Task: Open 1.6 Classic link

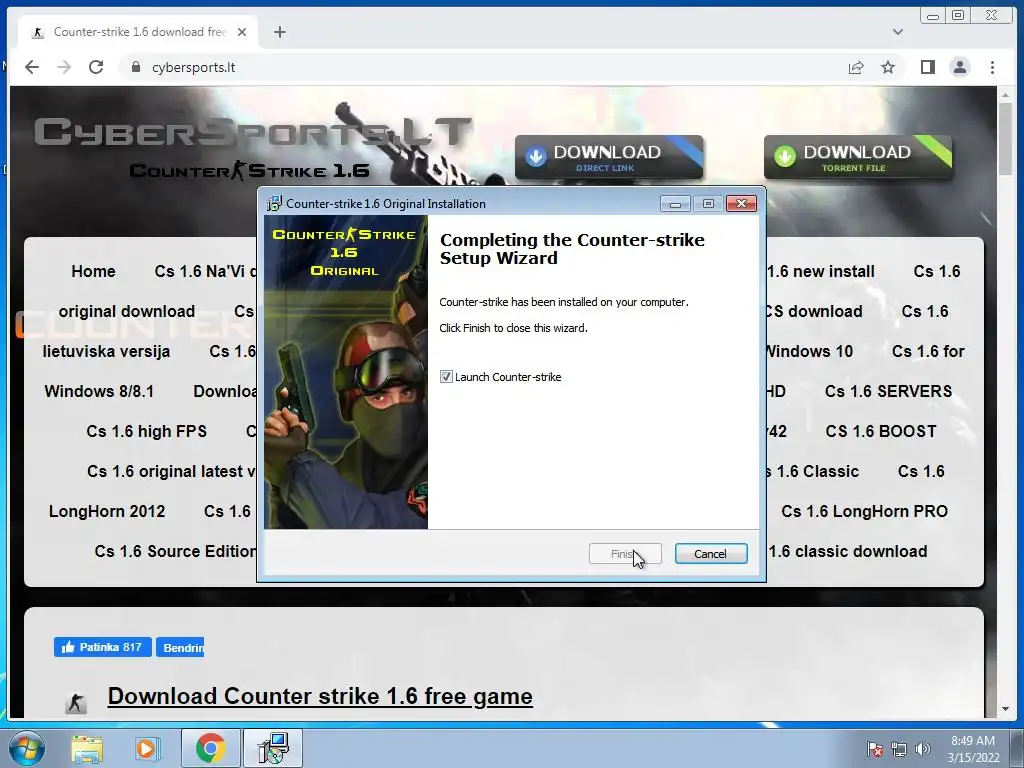Action: [x=814, y=472]
